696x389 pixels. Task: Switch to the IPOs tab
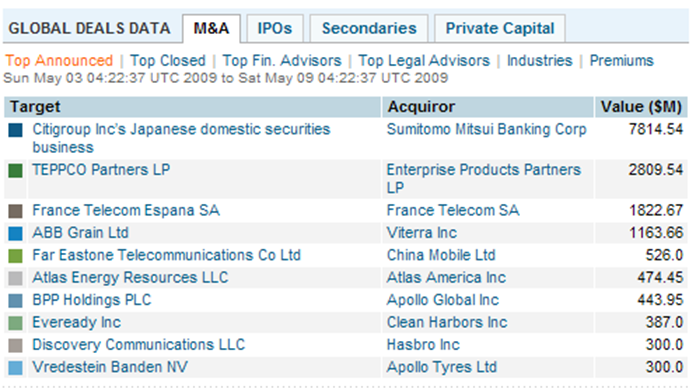275,29
